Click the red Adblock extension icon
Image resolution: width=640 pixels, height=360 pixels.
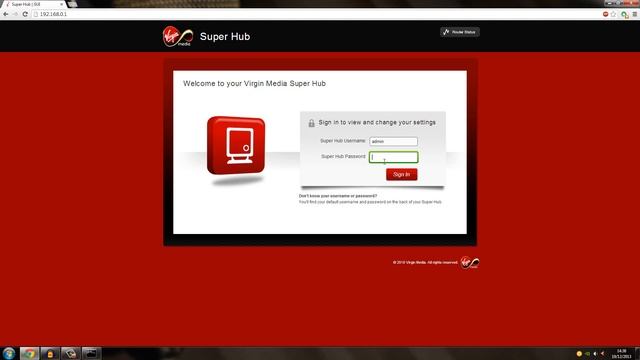click(x=605, y=14)
